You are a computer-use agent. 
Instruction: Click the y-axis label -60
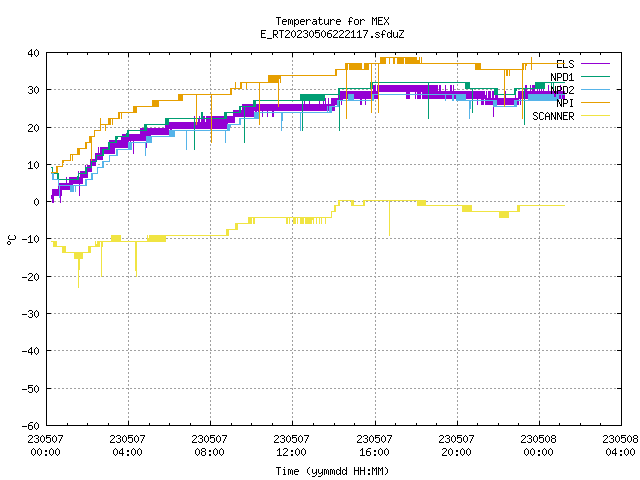click(31, 426)
